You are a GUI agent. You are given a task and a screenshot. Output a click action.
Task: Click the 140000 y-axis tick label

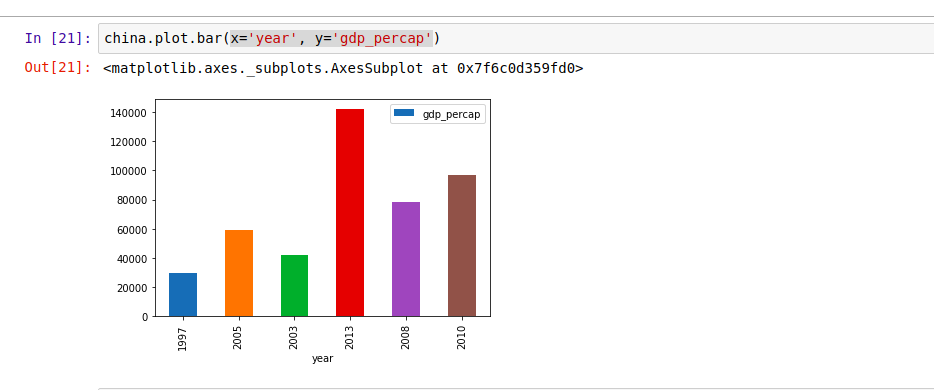coord(130,113)
